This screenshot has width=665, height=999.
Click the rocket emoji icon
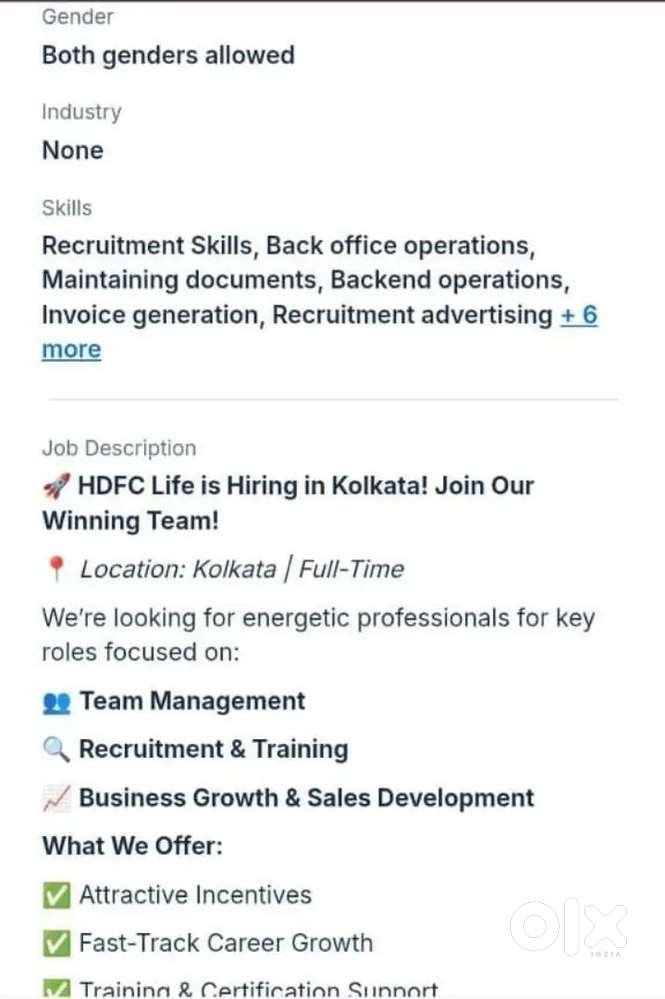click(x=56, y=487)
